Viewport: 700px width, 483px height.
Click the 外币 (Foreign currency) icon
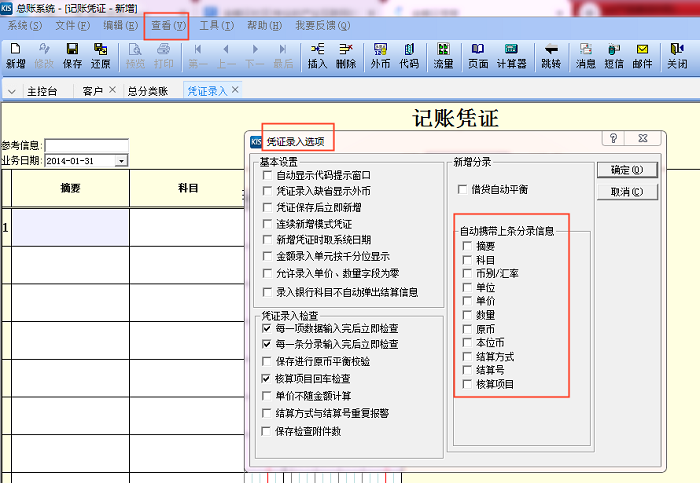380,54
